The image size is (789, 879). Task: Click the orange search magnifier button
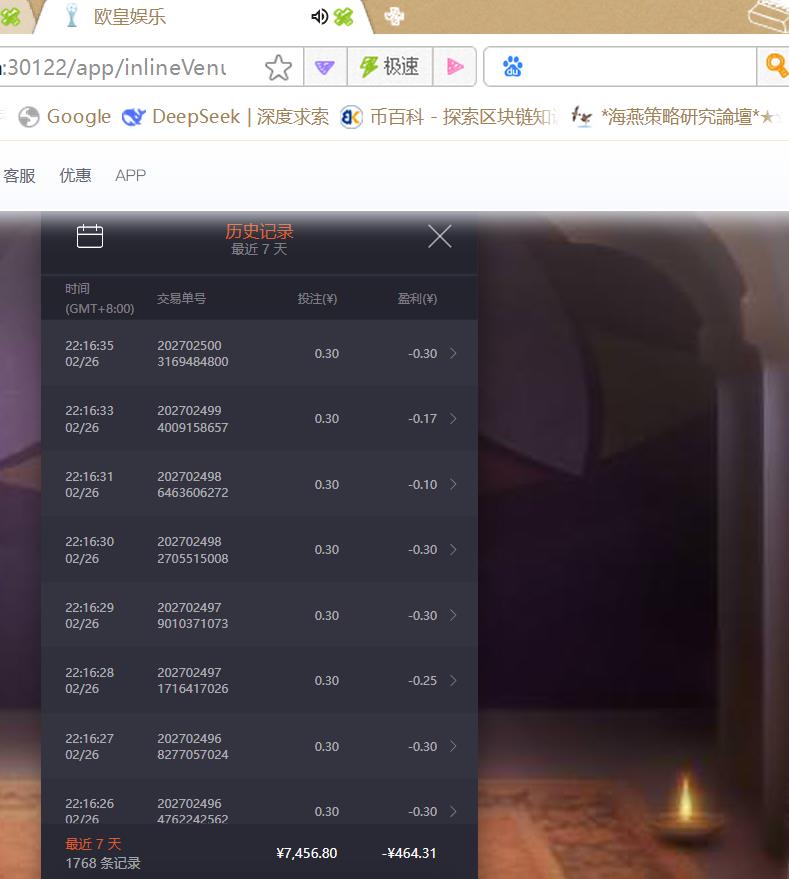(777, 67)
